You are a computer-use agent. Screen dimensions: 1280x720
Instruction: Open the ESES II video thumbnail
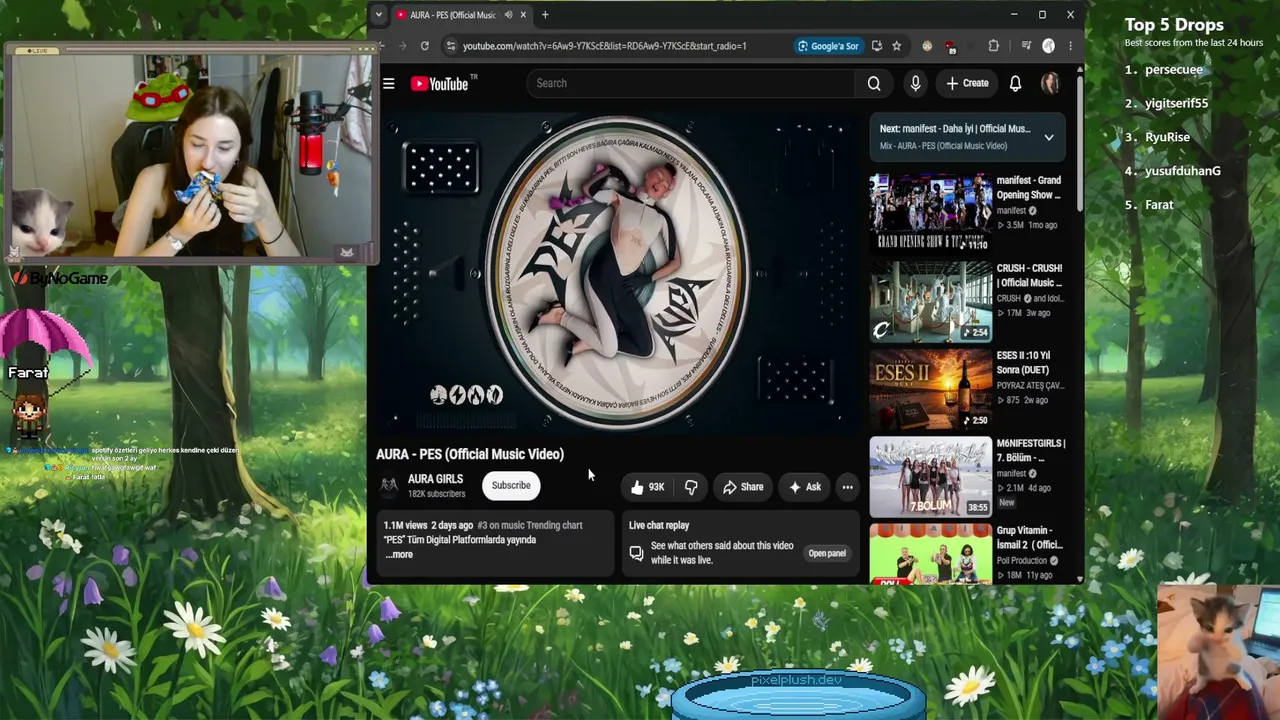point(930,388)
